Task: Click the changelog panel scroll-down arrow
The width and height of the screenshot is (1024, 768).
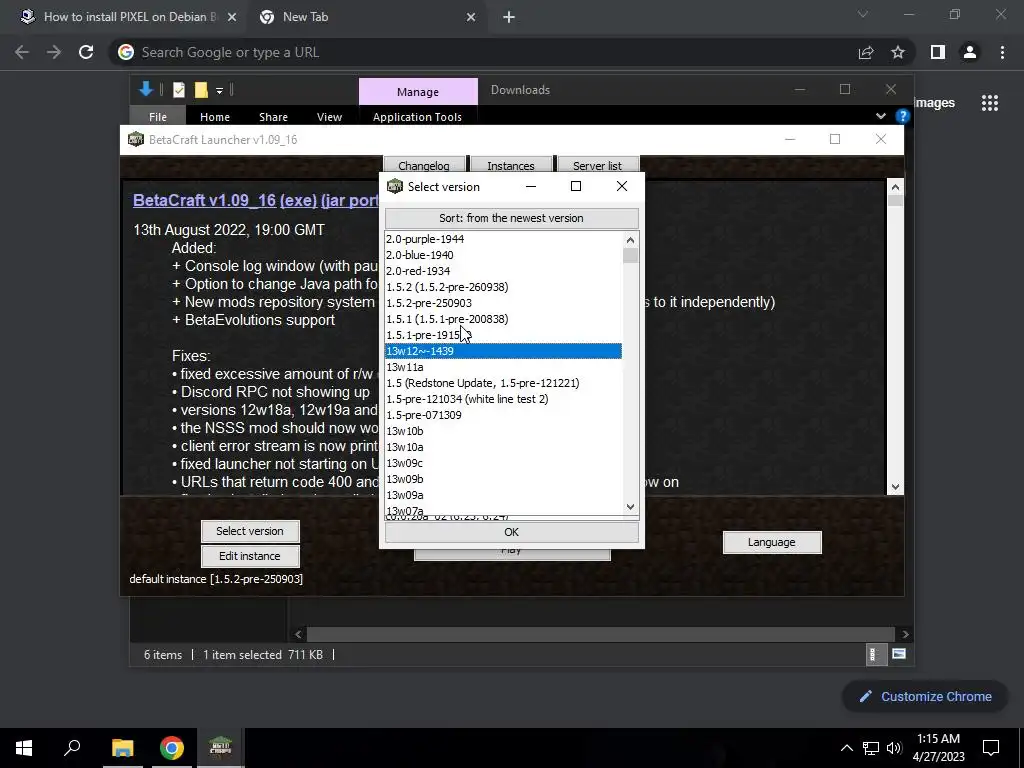Action: [x=895, y=487]
